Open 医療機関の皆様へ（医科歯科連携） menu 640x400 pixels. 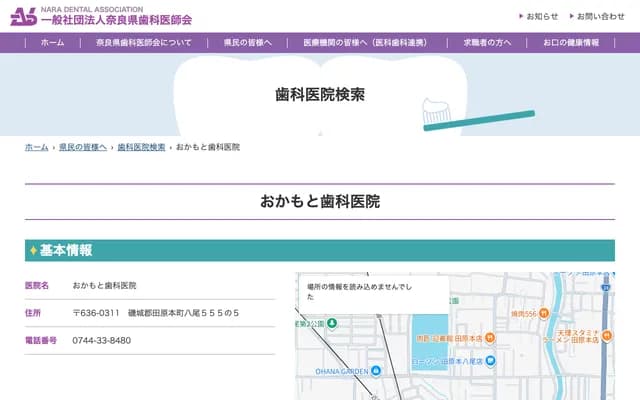(x=365, y=42)
